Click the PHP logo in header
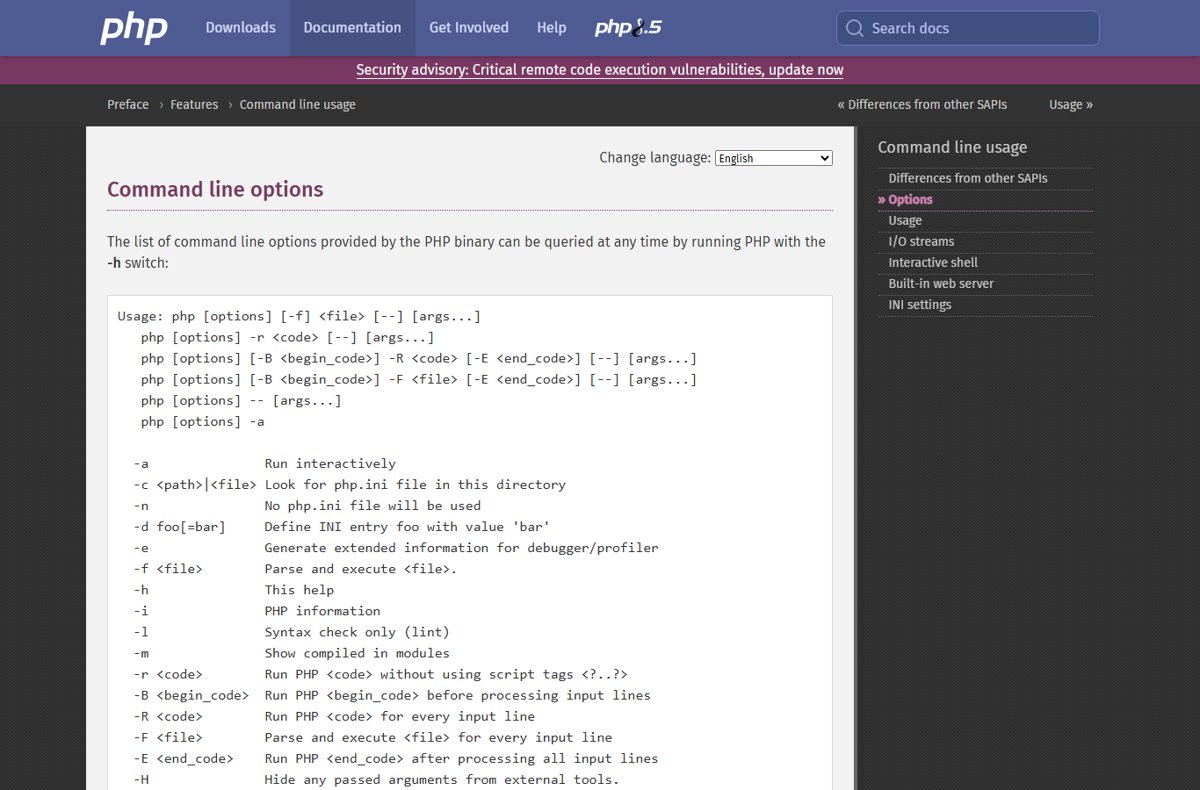This screenshot has width=1200, height=790. pyautogui.click(x=133, y=28)
